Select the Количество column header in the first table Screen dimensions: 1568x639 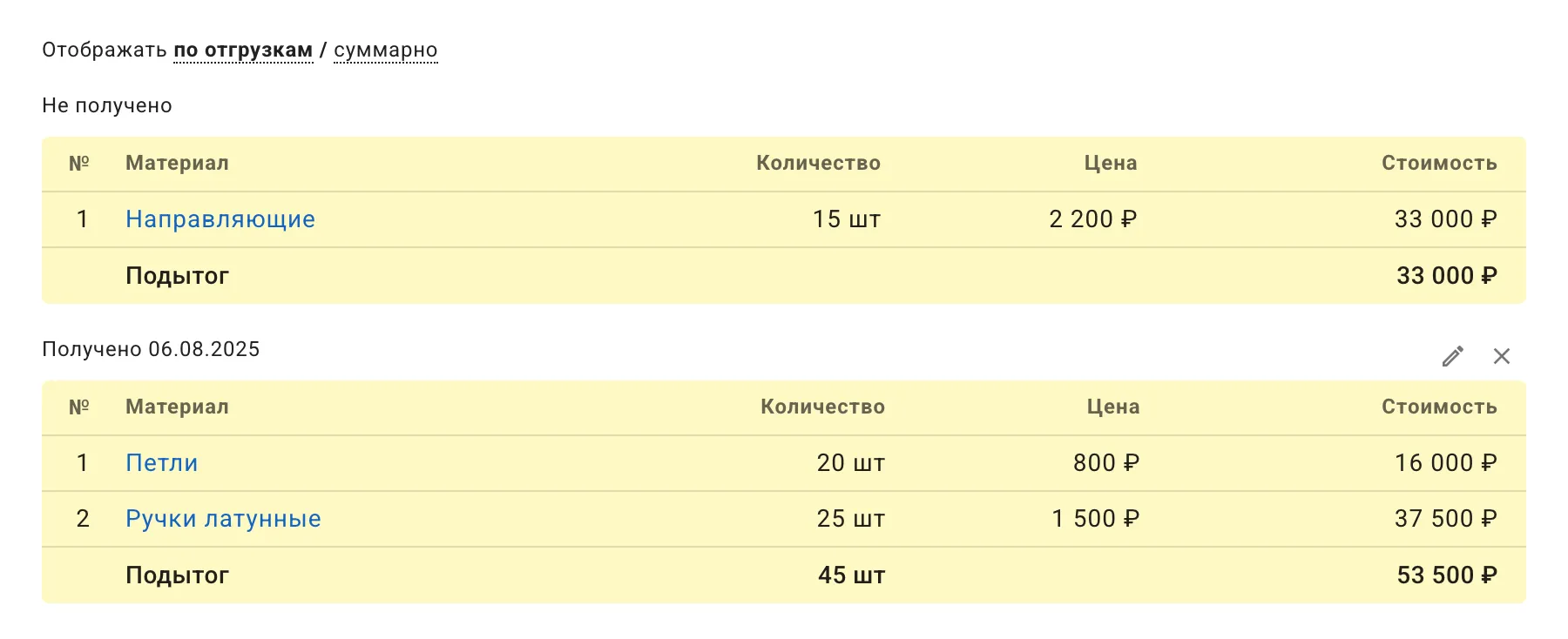click(x=819, y=163)
